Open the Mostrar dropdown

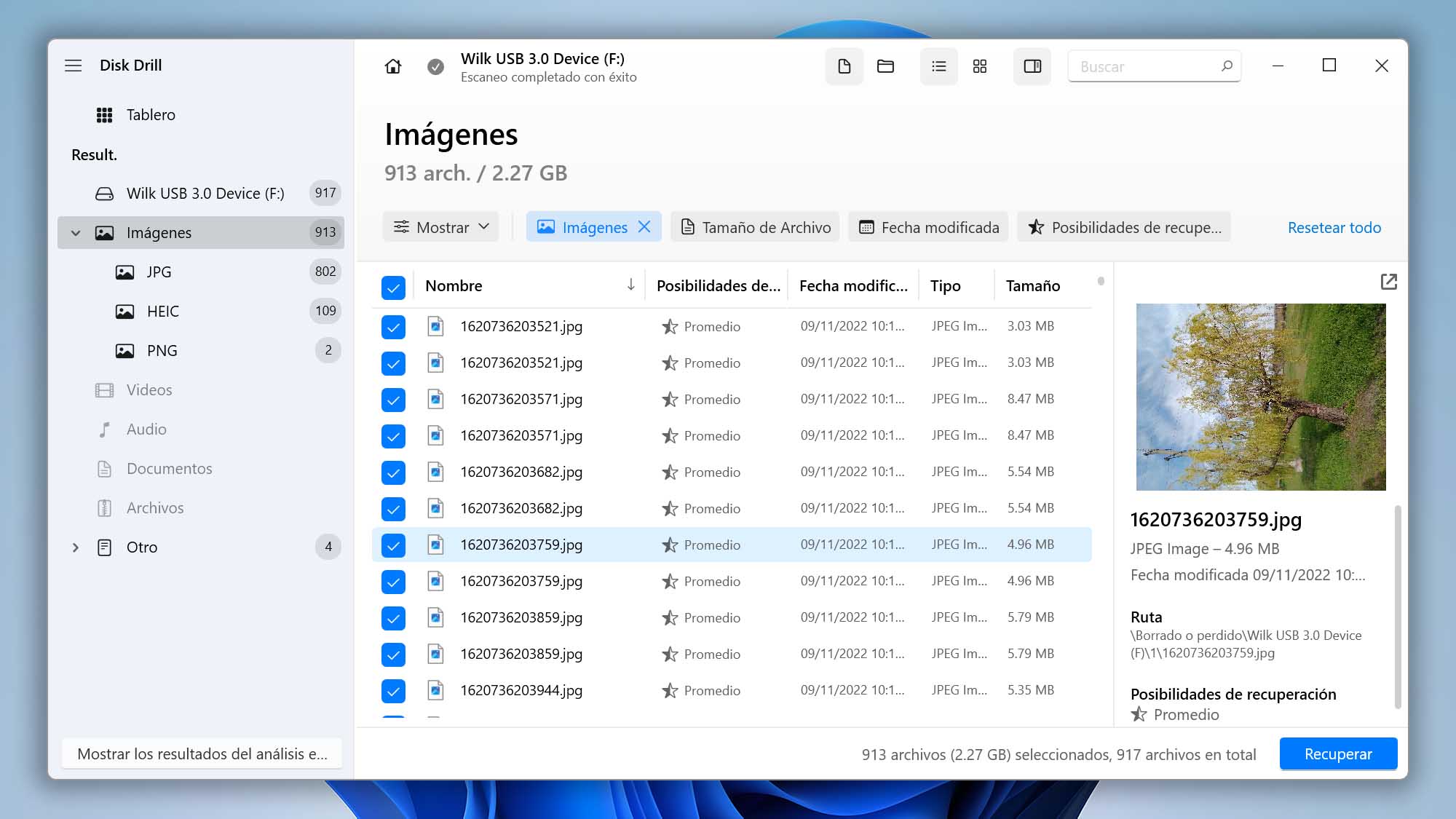pos(440,227)
